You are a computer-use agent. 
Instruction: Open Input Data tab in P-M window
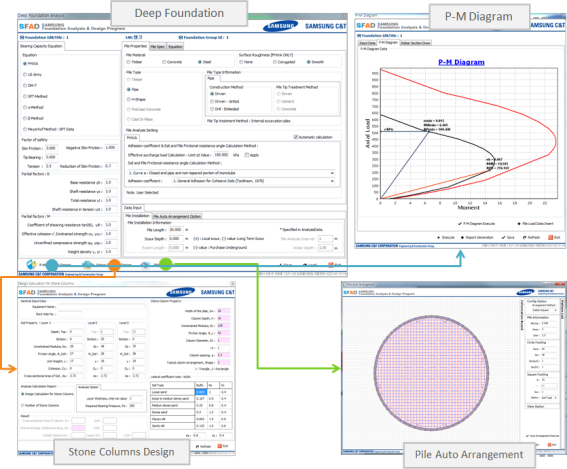coord(367,43)
